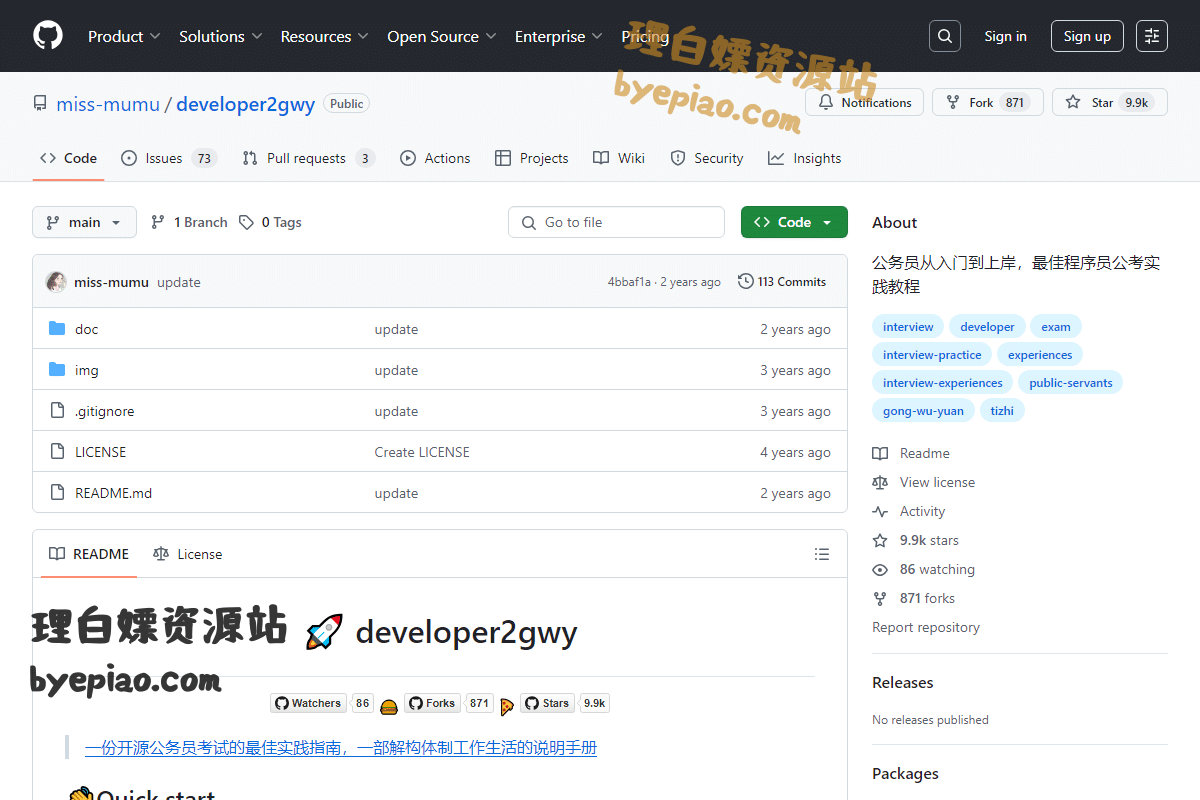This screenshot has height=800, width=1200.
Task: Select the License tab in file viewer
Action: 188,554
